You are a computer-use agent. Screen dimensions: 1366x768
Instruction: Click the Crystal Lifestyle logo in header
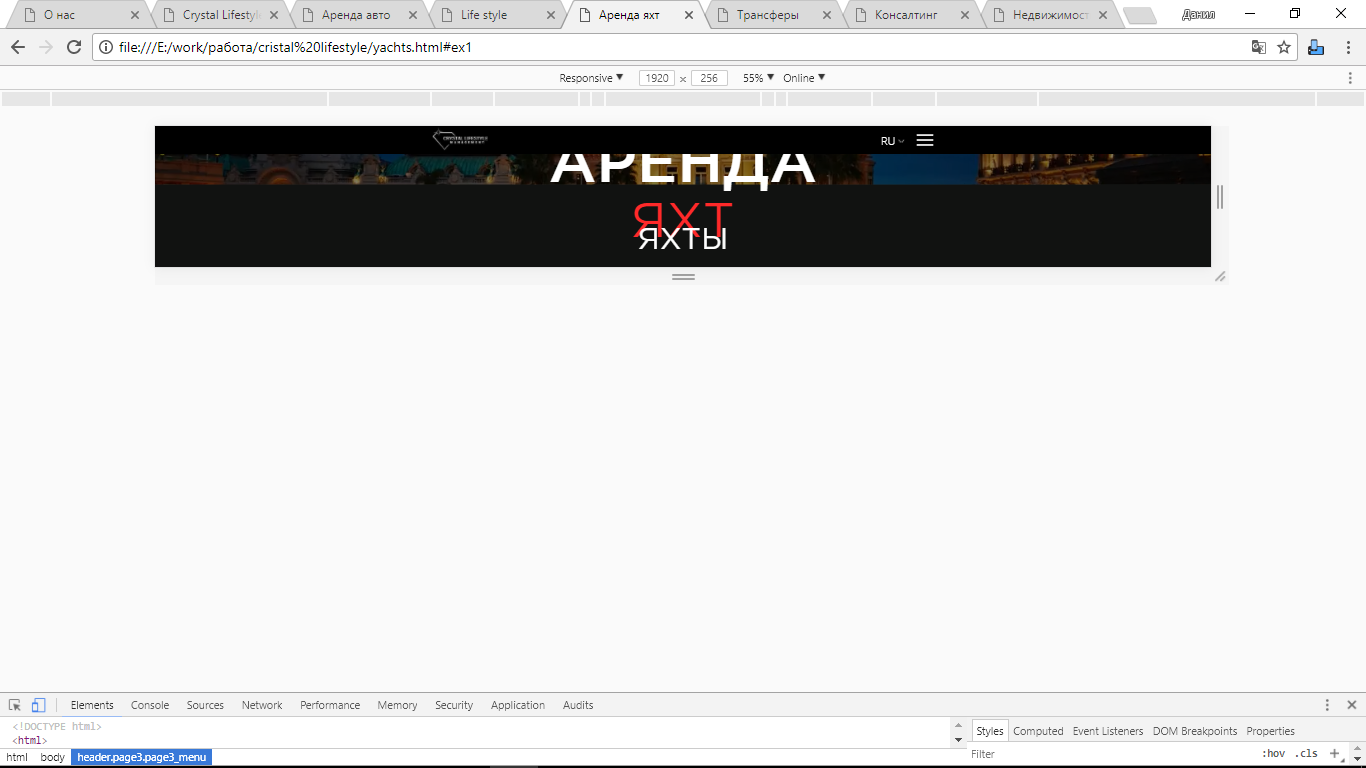460,140
